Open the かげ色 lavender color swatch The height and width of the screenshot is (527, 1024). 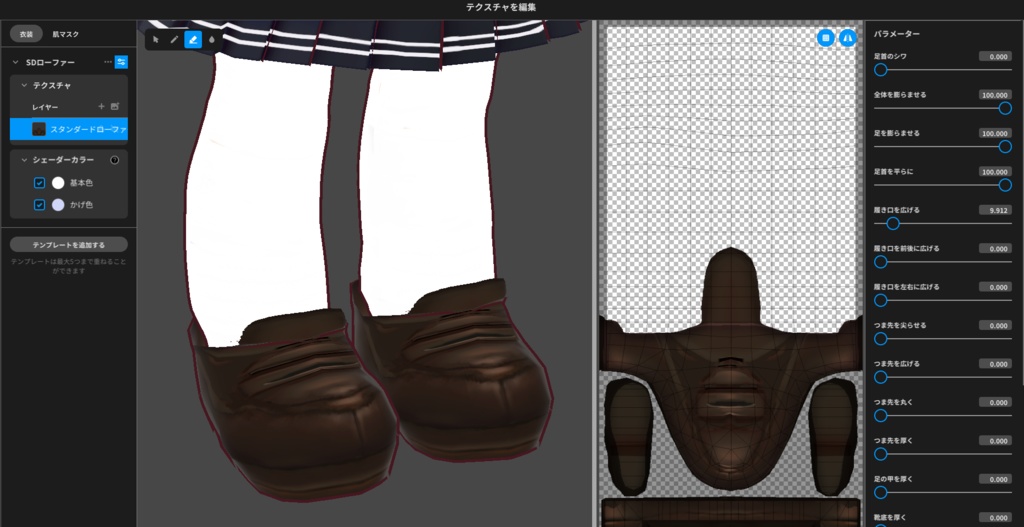coord(58,205)
